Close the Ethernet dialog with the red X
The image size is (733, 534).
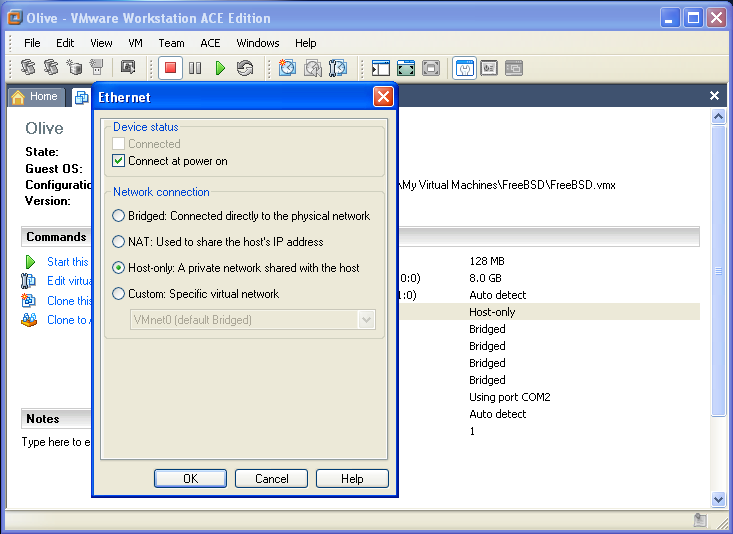point(383,97)
